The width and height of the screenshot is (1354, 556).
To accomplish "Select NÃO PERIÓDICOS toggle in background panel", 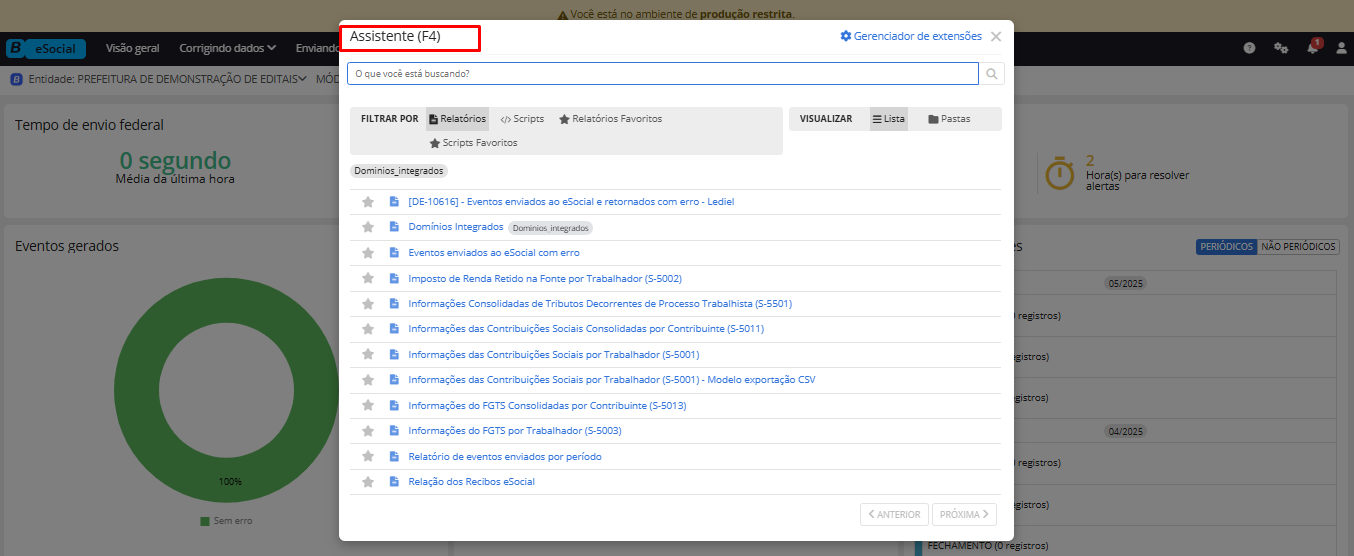I will point(1298,247).
